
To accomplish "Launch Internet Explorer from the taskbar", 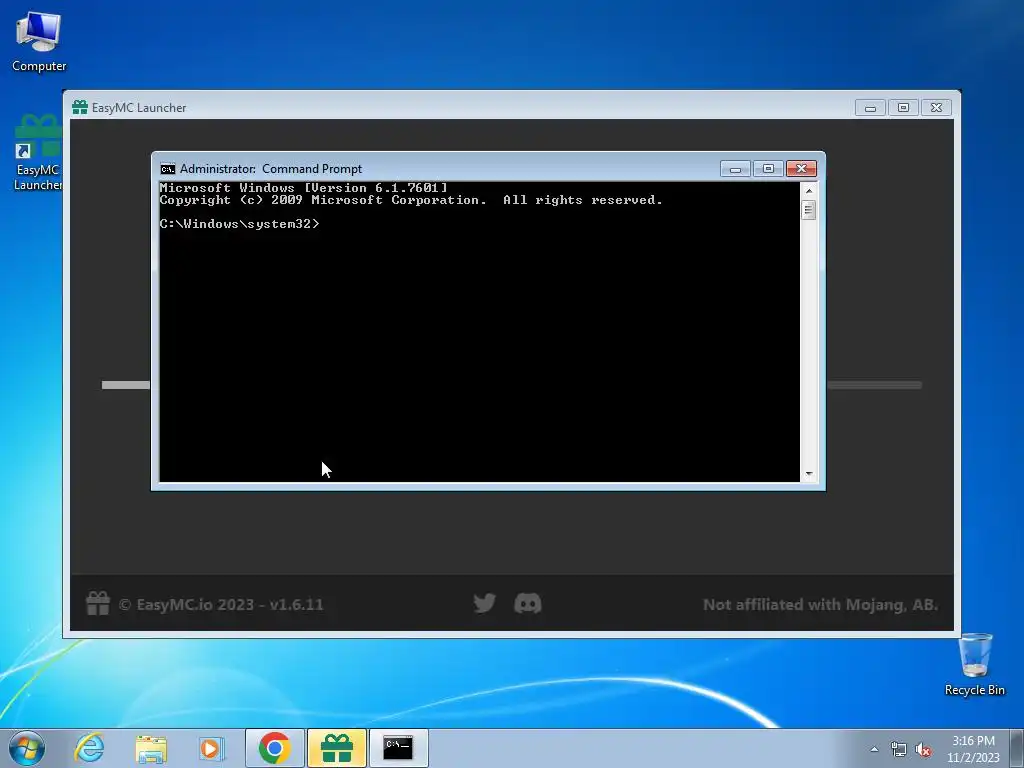I will coord(89,748).
